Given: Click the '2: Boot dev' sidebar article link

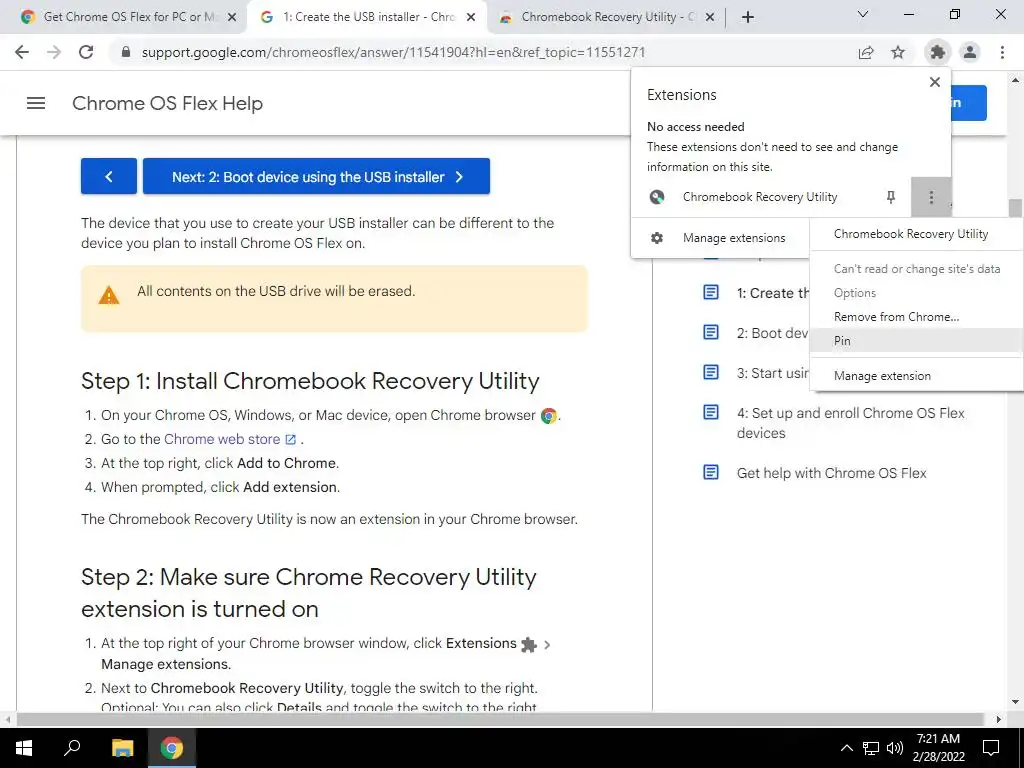Looking at the screenshot, I should point(773,333).
